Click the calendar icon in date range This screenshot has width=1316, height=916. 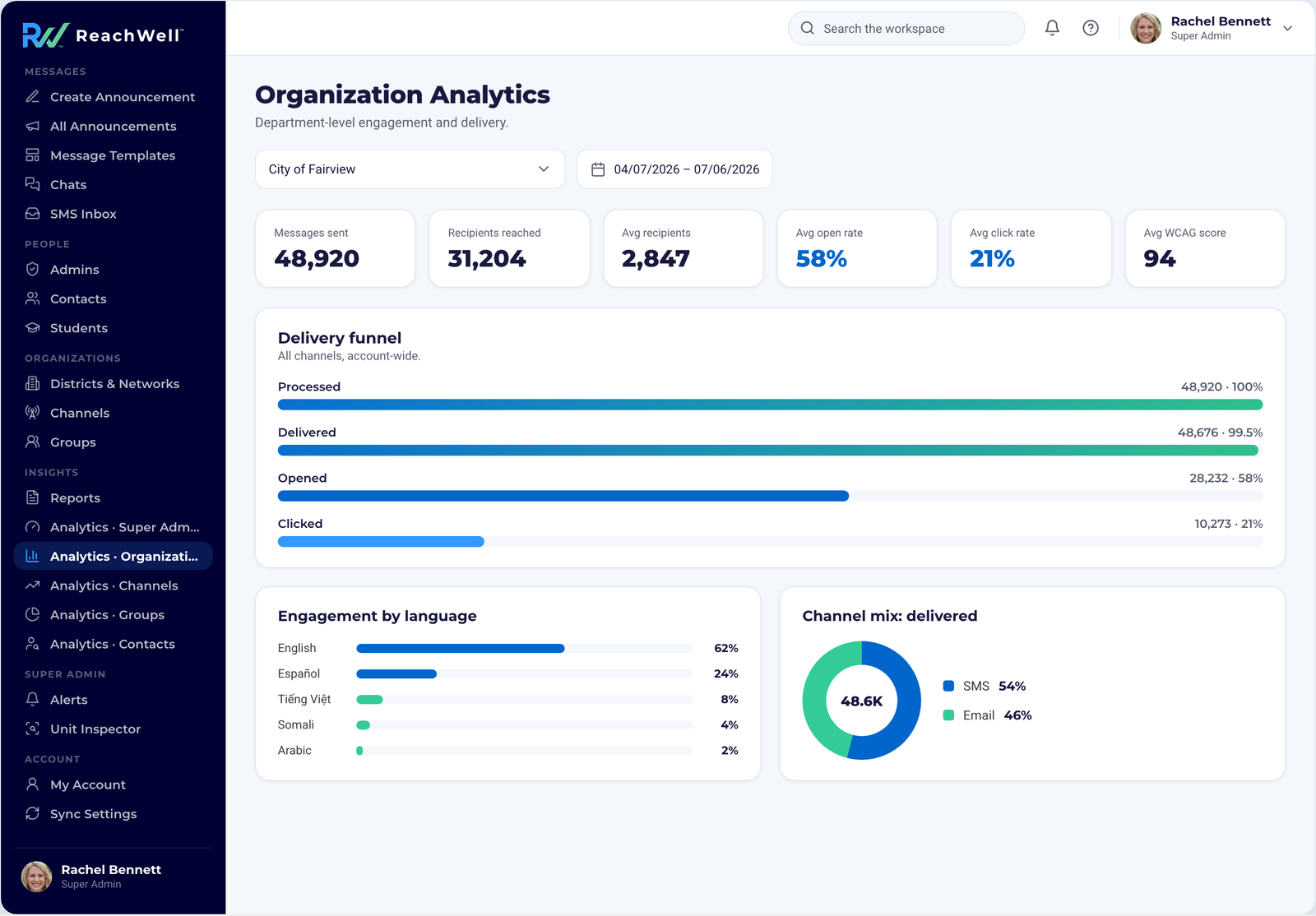pos(598,169)
